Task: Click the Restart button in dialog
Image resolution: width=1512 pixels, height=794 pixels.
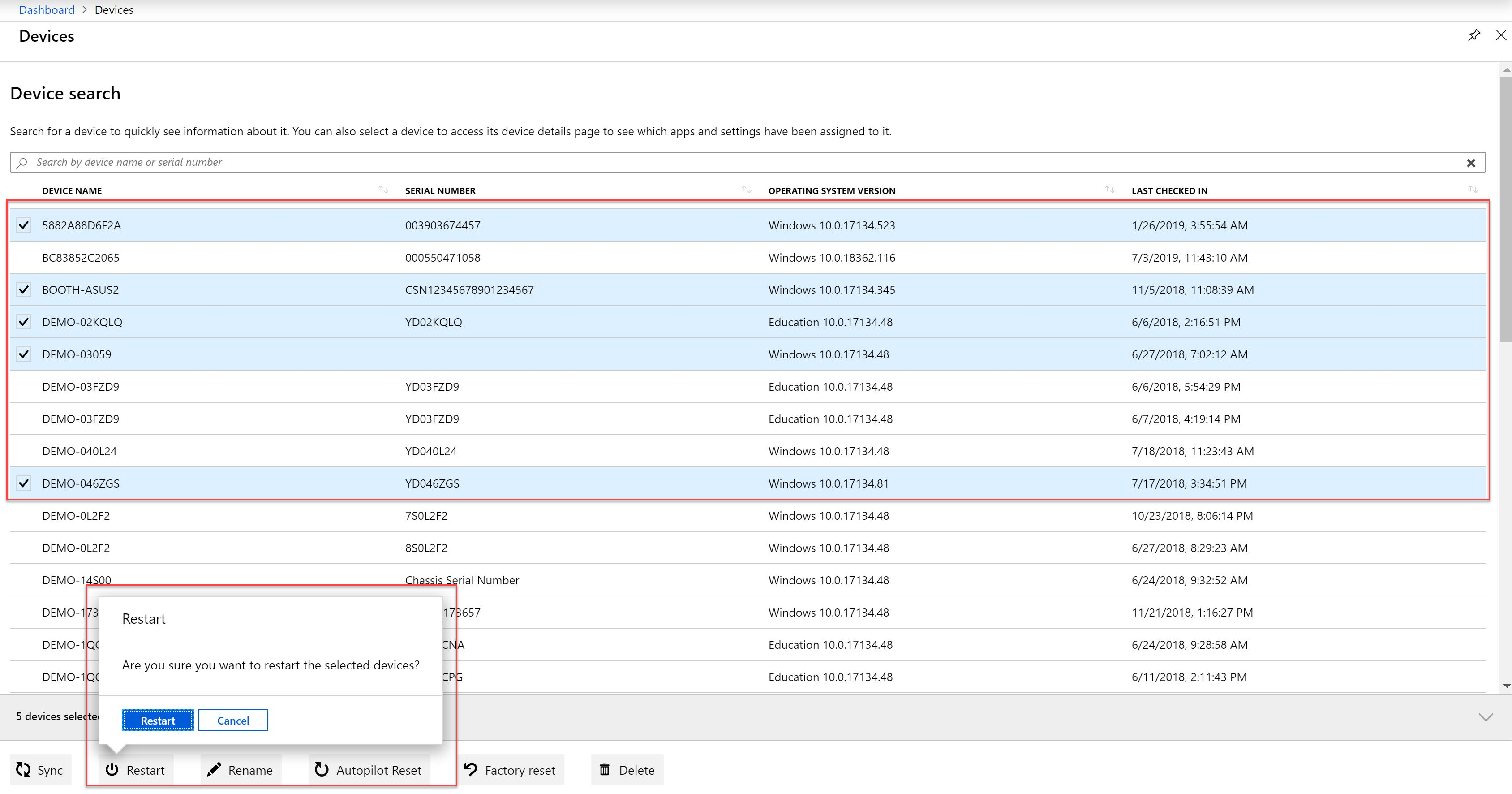Action: 158,720
